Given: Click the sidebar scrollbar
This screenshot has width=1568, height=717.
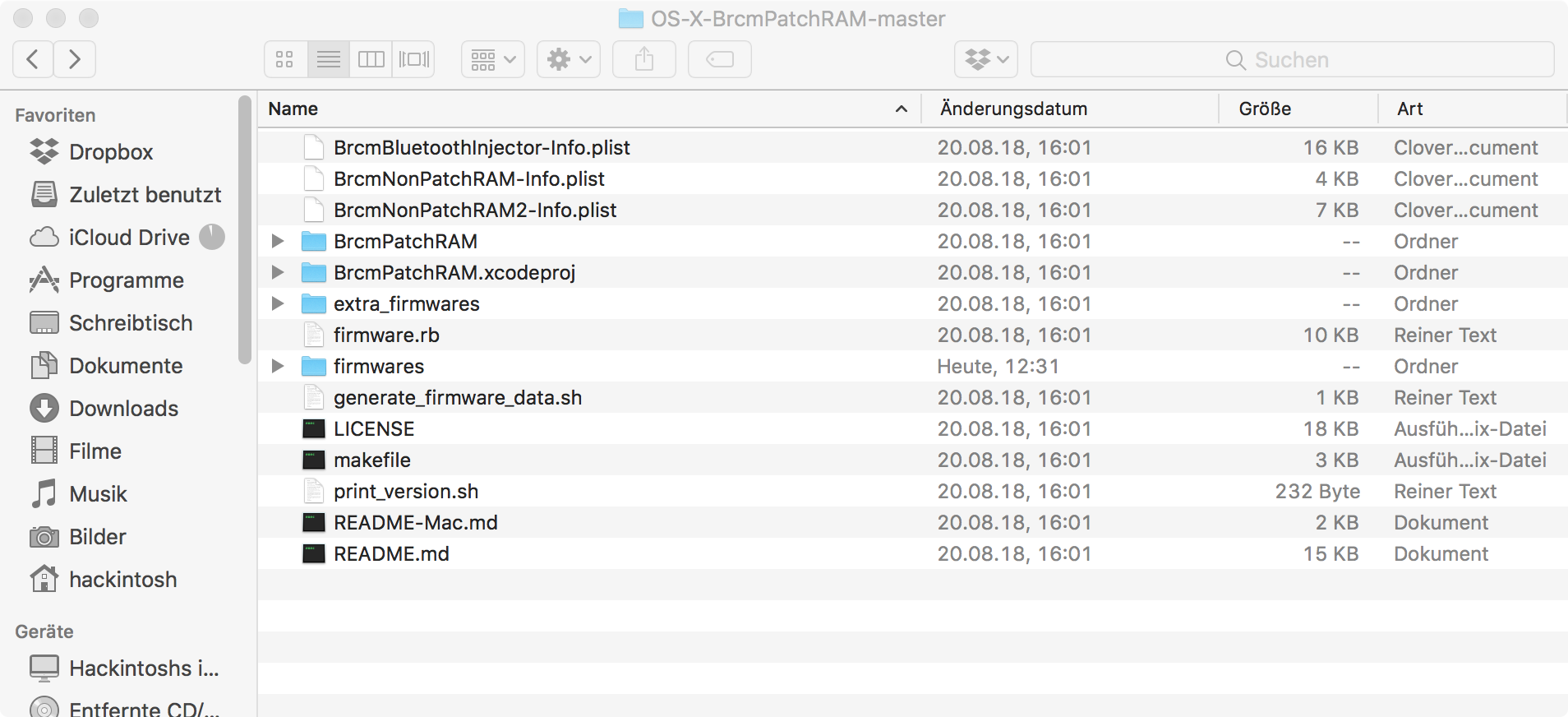Looking at the screenshot, I should pos(244,230).
